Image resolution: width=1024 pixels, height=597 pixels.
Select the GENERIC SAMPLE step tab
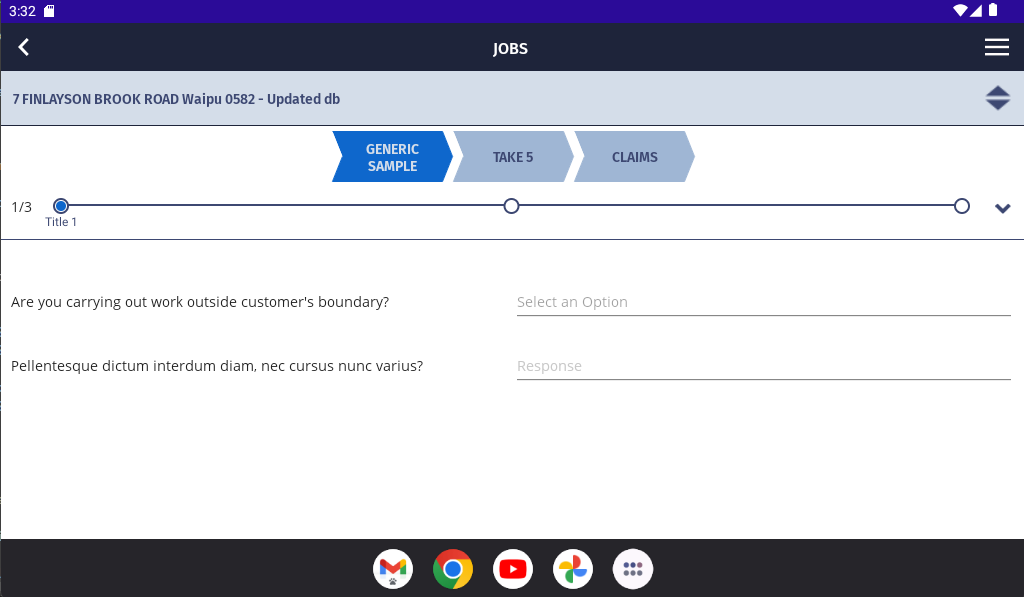(x=392, y=157)
